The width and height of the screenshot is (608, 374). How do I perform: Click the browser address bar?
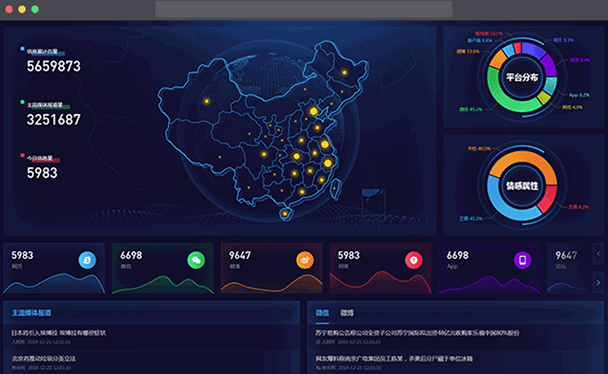(304, 9)
